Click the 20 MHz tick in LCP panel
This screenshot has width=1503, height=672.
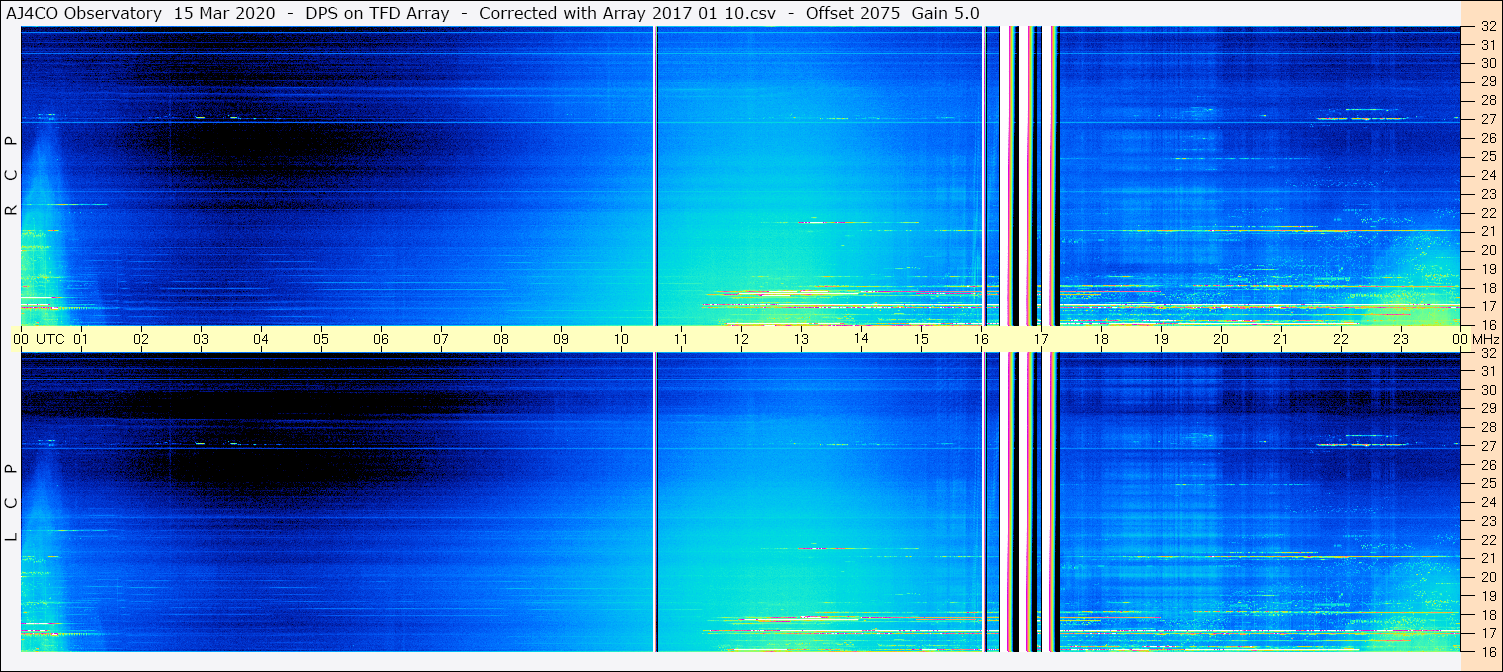click(x=1487, y=577)
